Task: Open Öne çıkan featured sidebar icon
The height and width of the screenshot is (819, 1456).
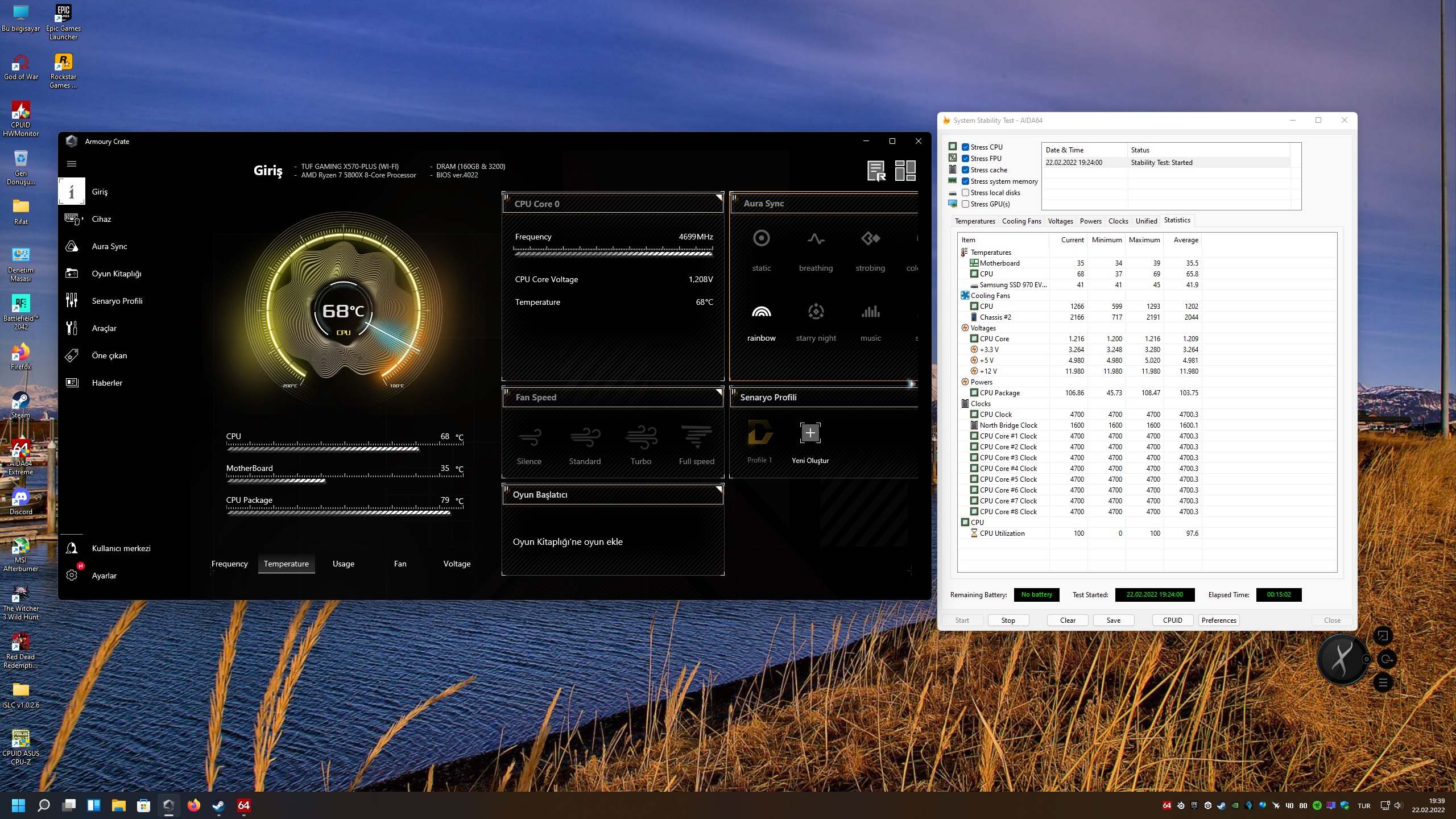Action: pos(72,355)
